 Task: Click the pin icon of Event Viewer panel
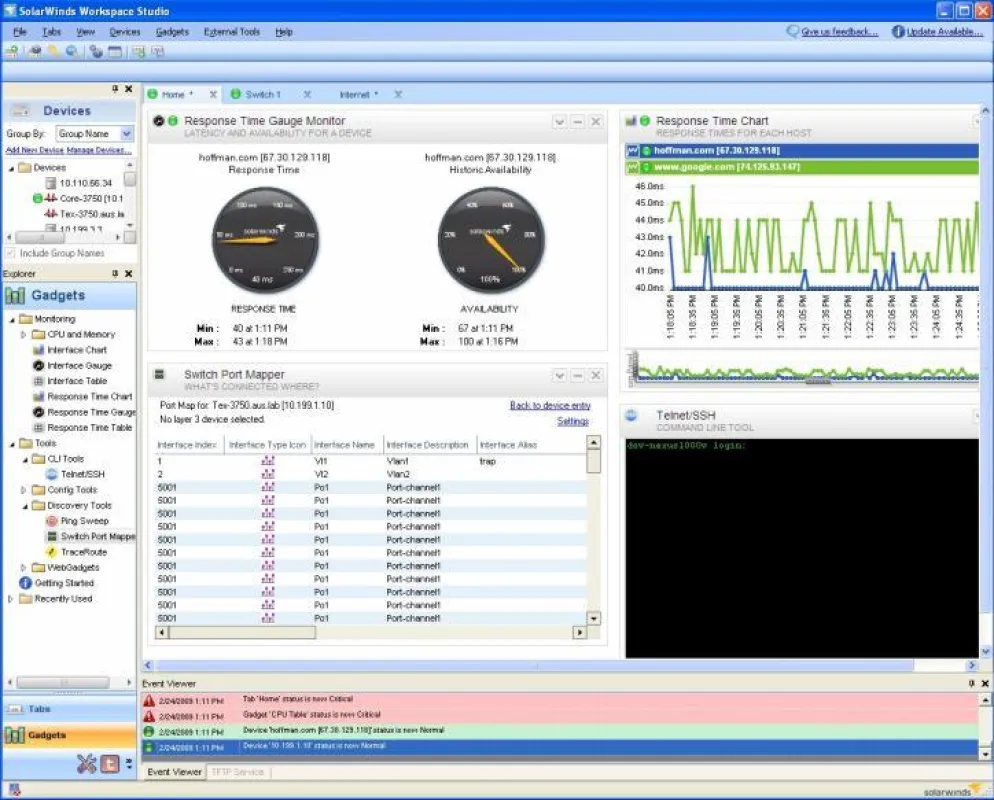971,683
